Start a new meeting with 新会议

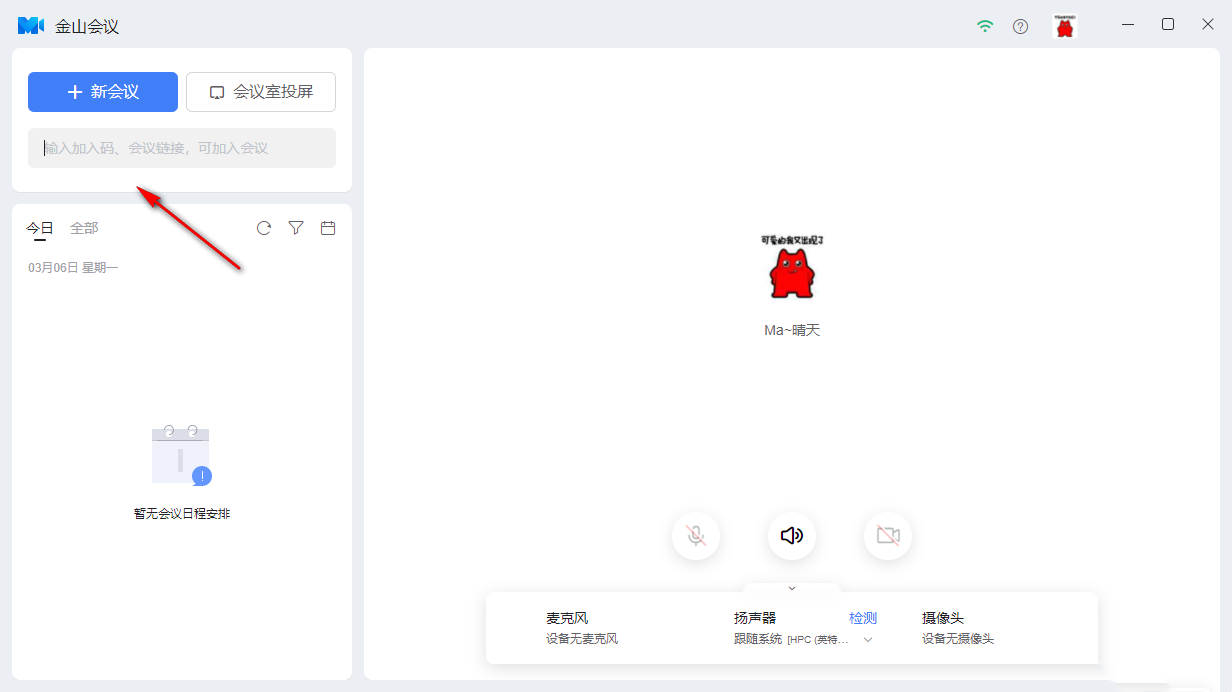(103, 92)
